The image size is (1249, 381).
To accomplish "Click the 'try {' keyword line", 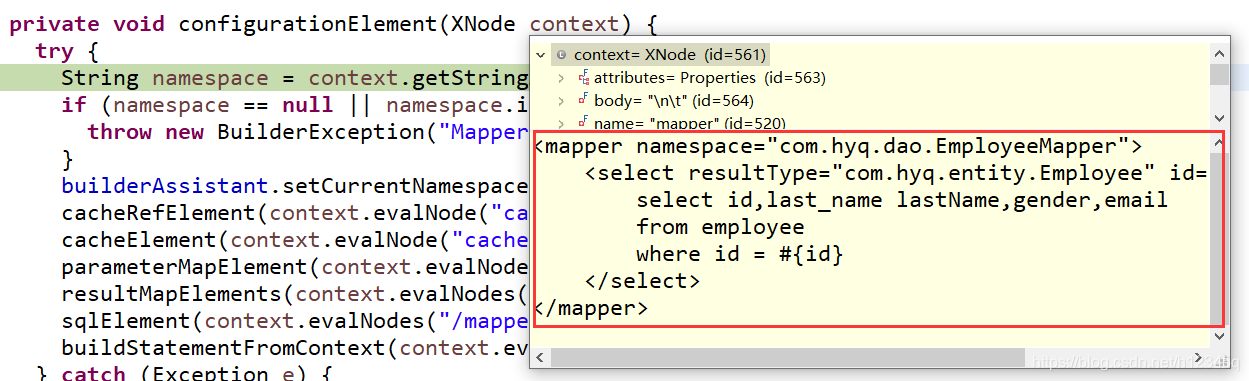I will (67, 50).
